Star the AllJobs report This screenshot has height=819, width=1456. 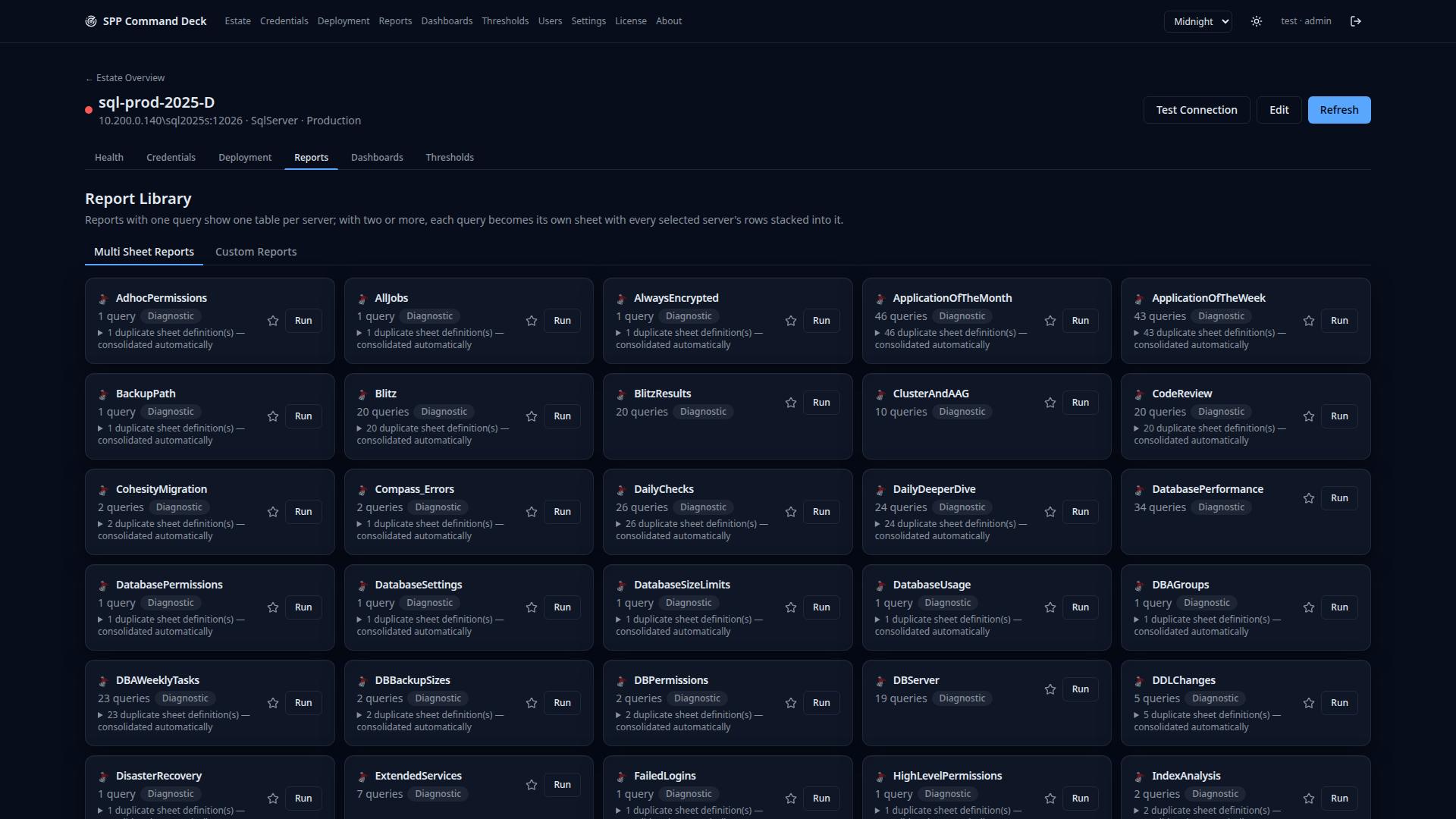[532, 321]
